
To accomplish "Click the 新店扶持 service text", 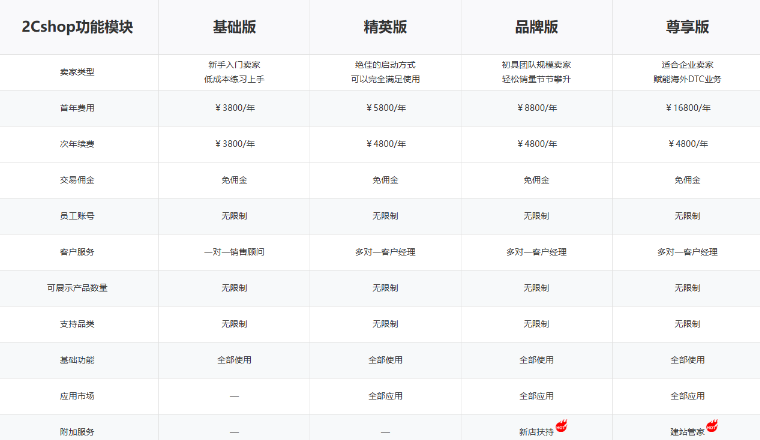I will click(x=536, y=432).
